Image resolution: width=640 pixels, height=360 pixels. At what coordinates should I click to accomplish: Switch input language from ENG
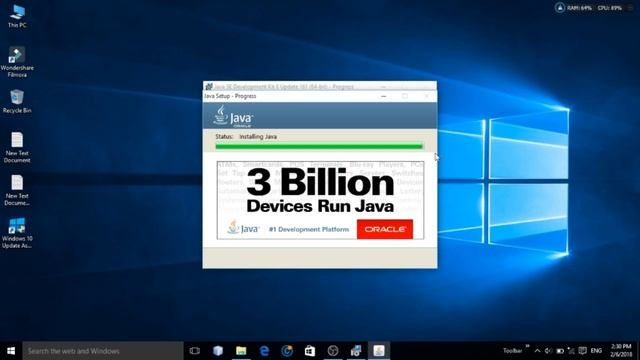point(596,351)
